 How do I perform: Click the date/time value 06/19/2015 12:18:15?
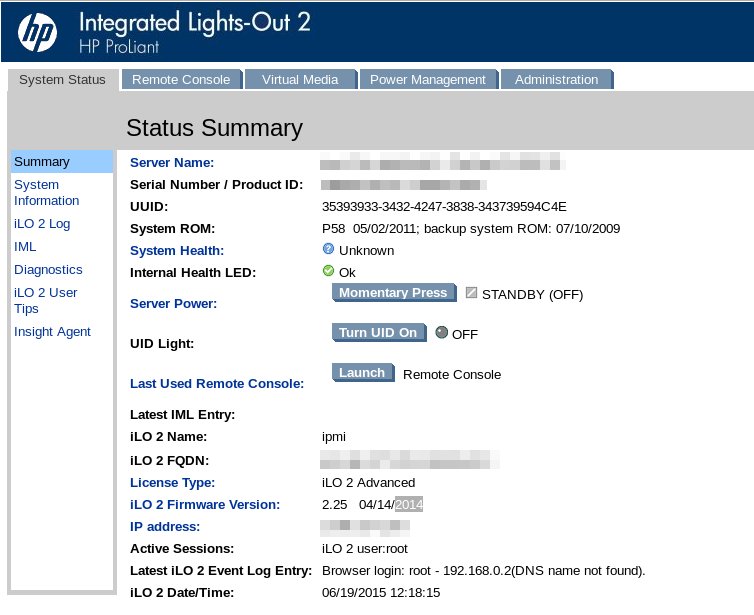click(x=381, y=593)
